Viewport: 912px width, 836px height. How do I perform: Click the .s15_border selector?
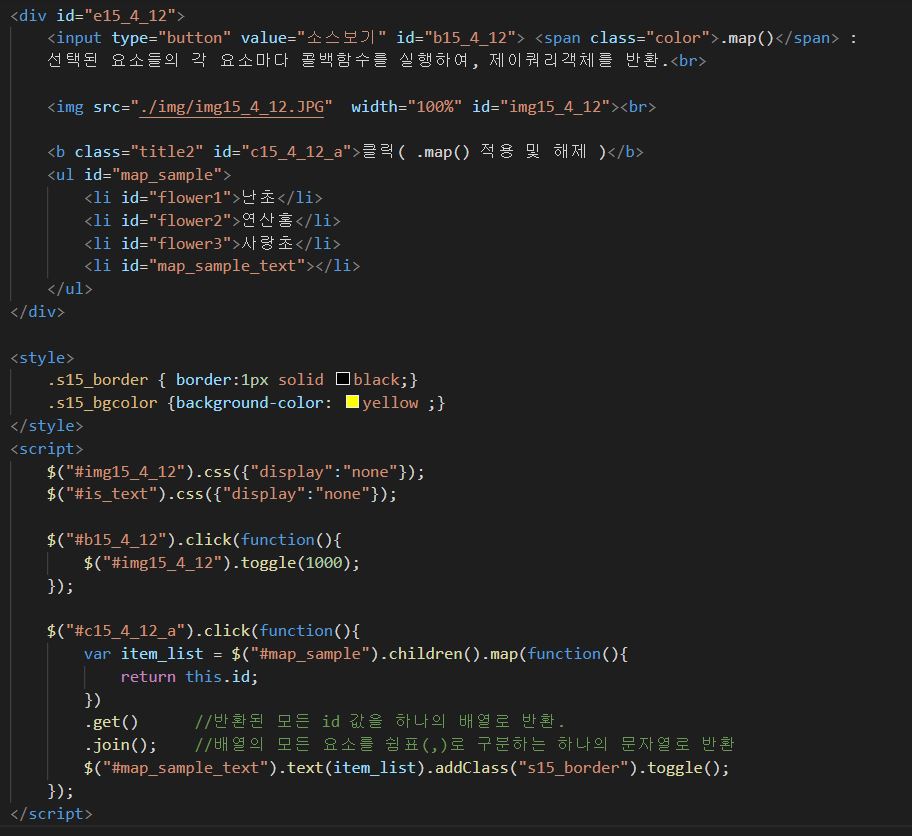(x=98, y=380)
